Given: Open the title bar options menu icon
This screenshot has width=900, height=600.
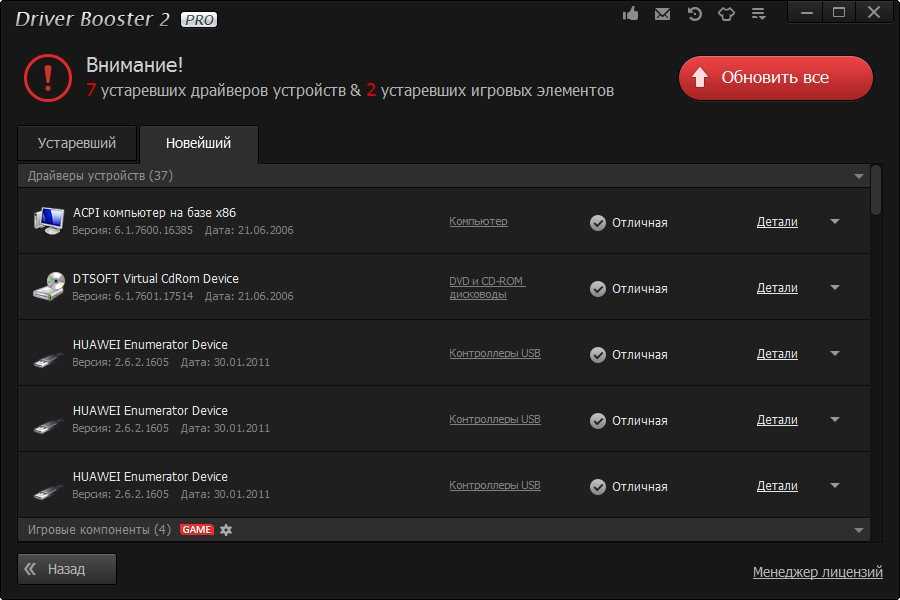Looking at the screenshot, I should 758,14.
